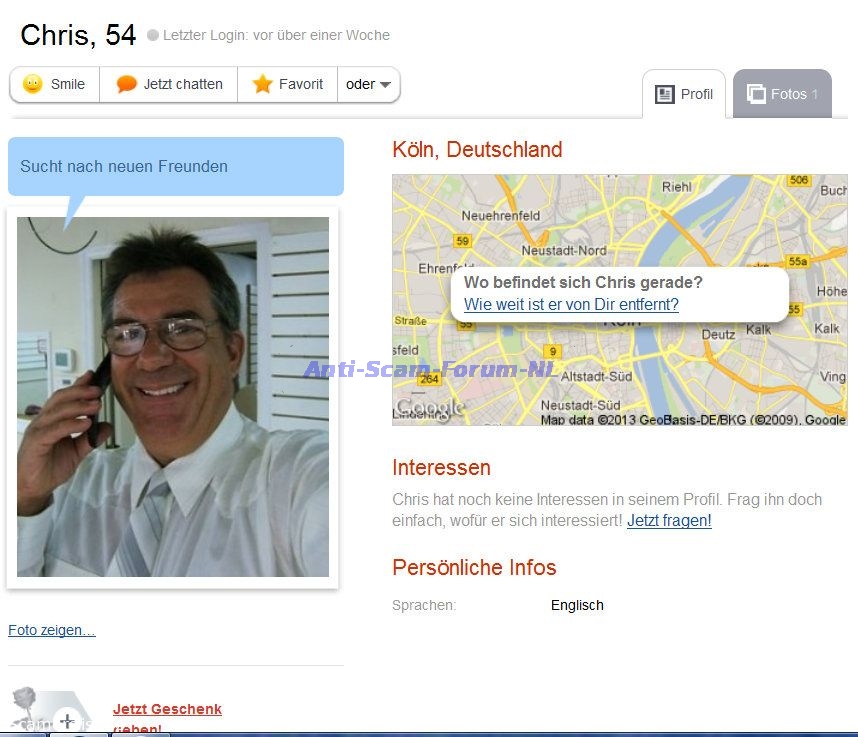Send a Smile to Chris
The height and width of the screenshot is (737, 858).
point(55,85)
